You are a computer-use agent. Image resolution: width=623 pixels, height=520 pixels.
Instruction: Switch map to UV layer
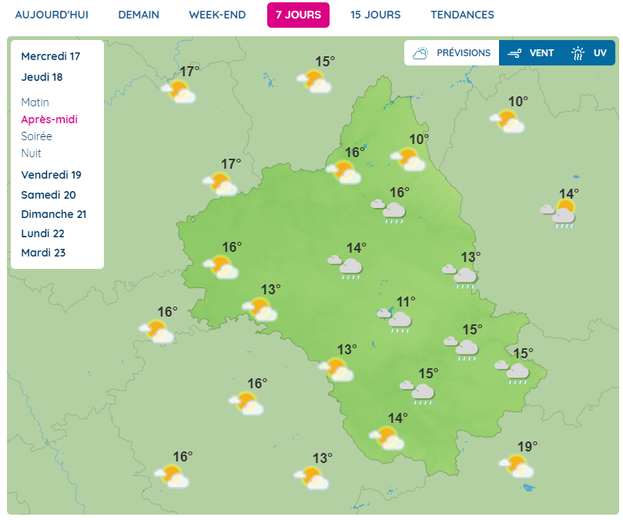point(589,53)
